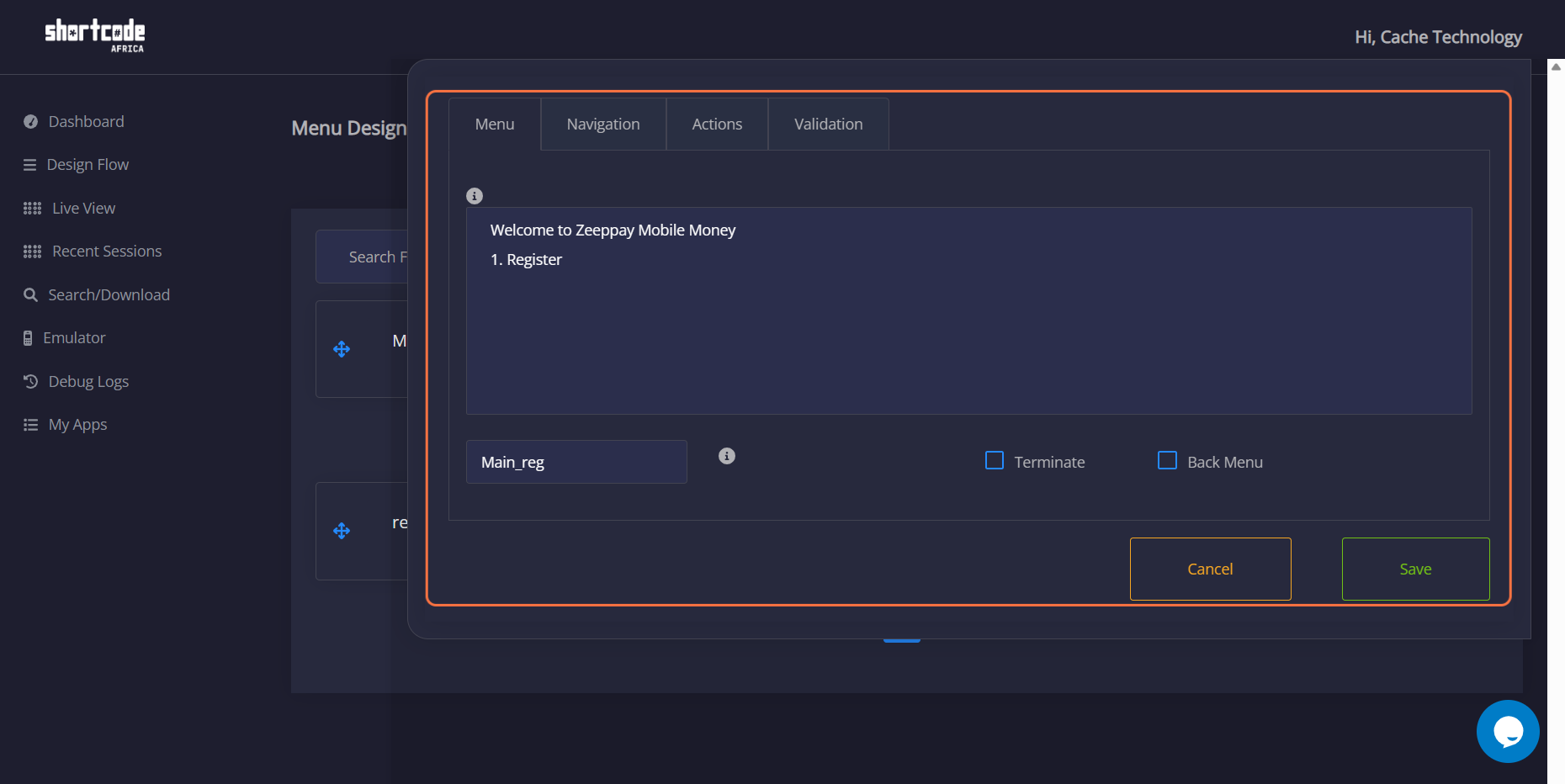Click the Main_reg name input field

pyautogui.click(x=576, y=462)
